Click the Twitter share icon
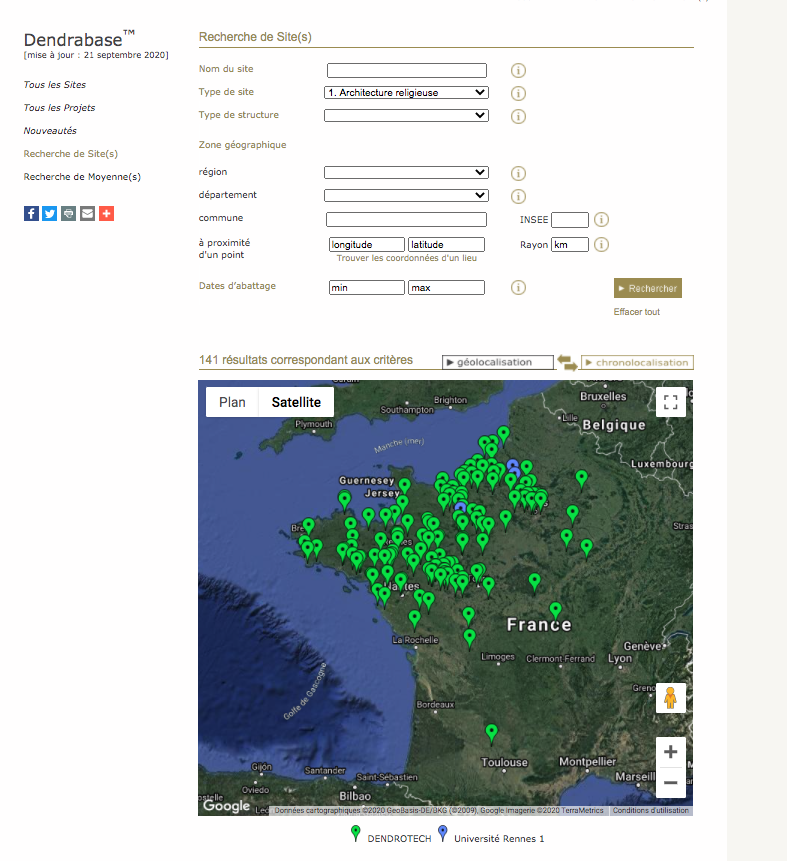The height and width of the screenshot is (861, 787). click(50, 214)
